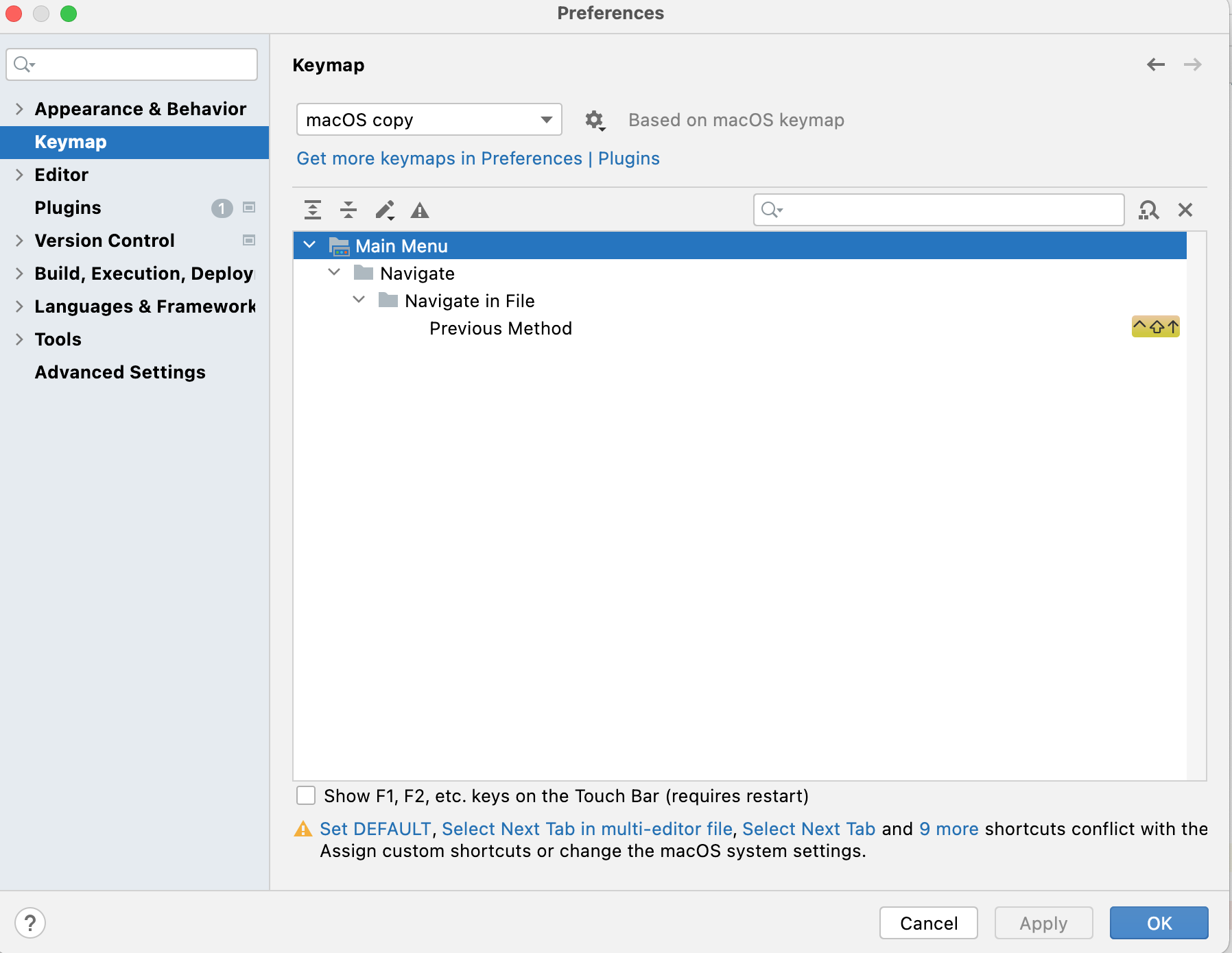The image size is (1232, 953).
Task: Open the Set DEFAULT conflict link
Action: tap(375, 829)
